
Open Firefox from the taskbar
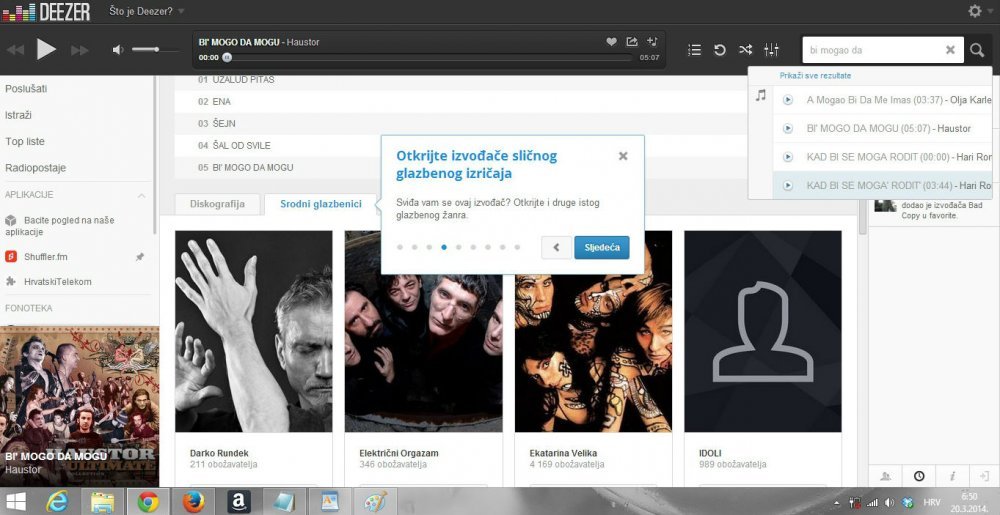click(x=193, y=502)
